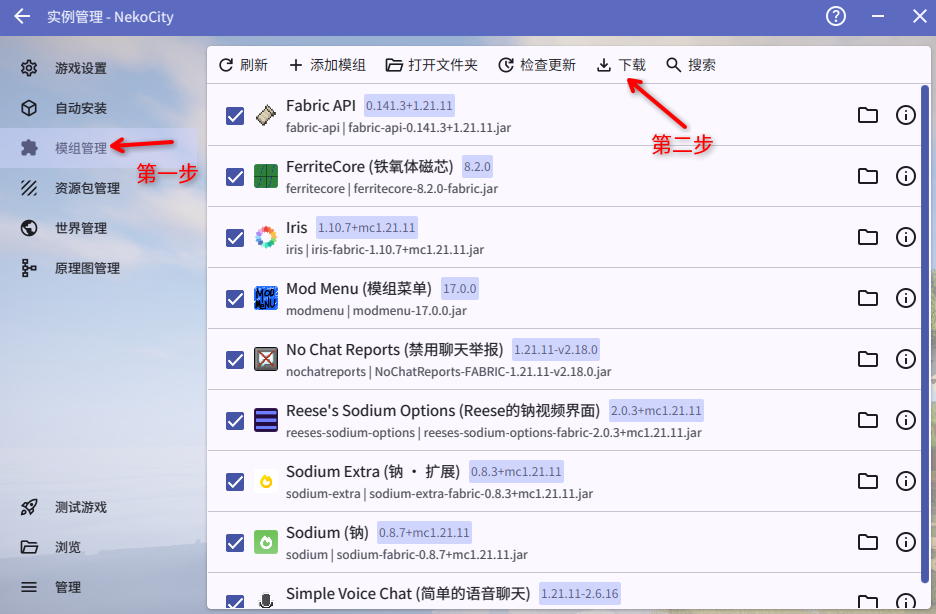Go to 世界管理 sidebar item

pos(80,228)
